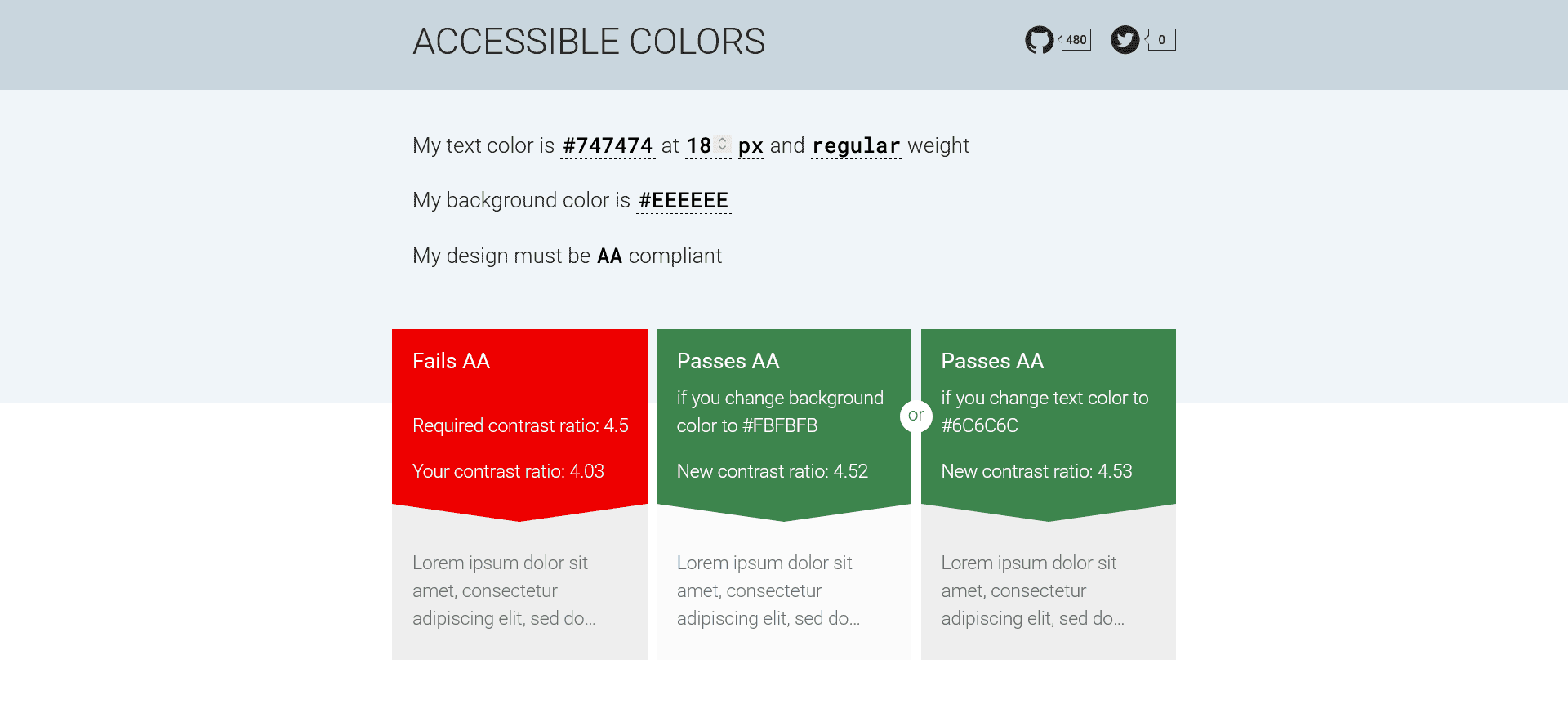
Task: Open the AA compliance level dropdown
Action: tap(608, 256)
